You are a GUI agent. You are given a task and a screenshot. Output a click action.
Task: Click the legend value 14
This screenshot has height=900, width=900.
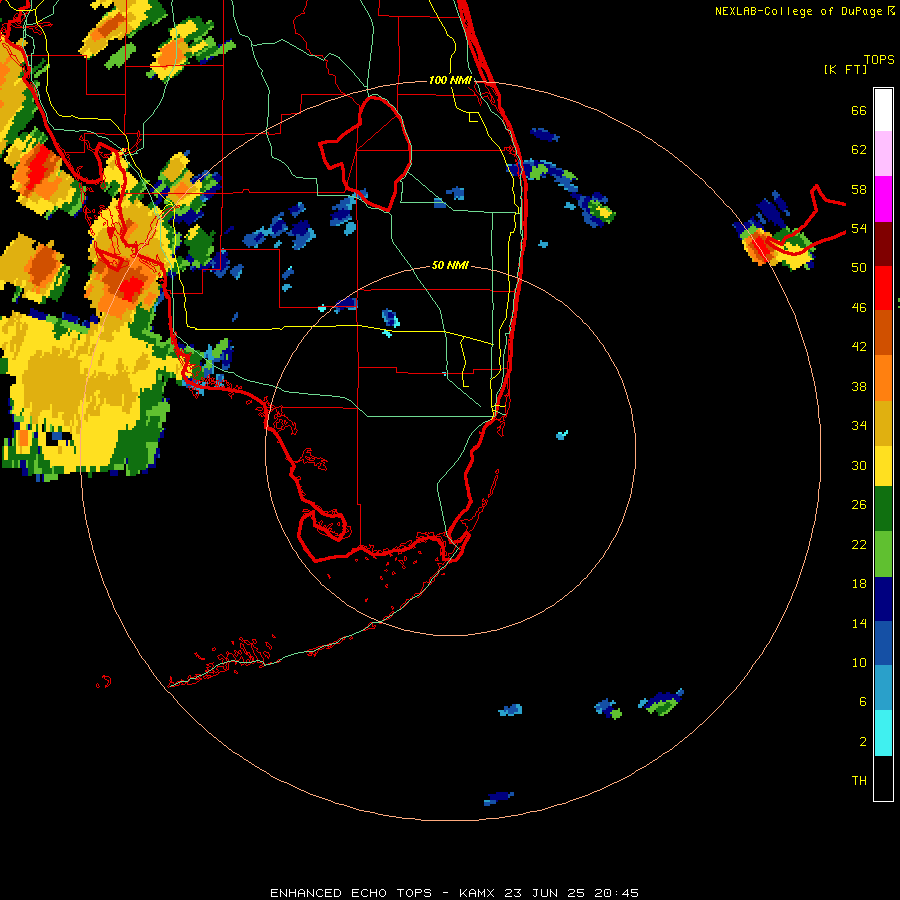coord(859,623)
